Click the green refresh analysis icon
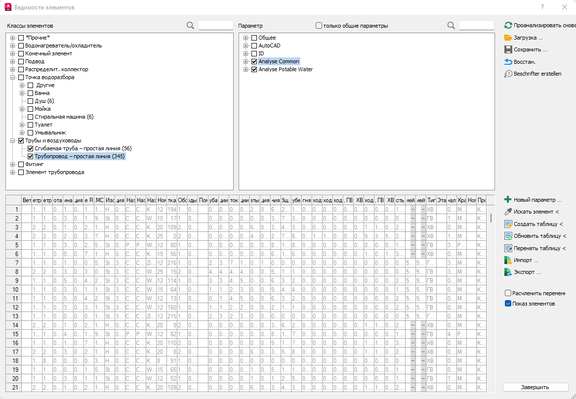576x399 pixels. coord(508,25)
